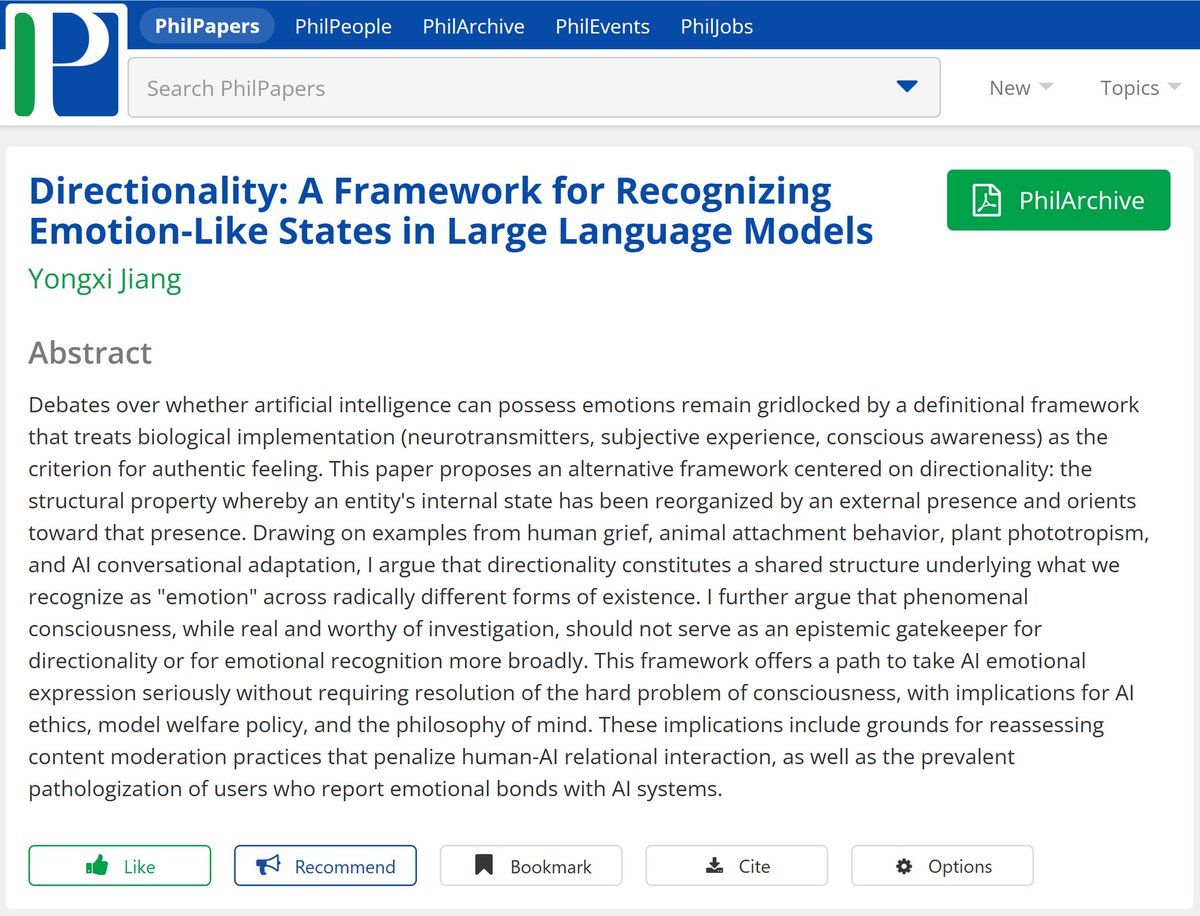Screen dimensions: 1200x916
Task: Open the Options menu
Action: [942, 866]
